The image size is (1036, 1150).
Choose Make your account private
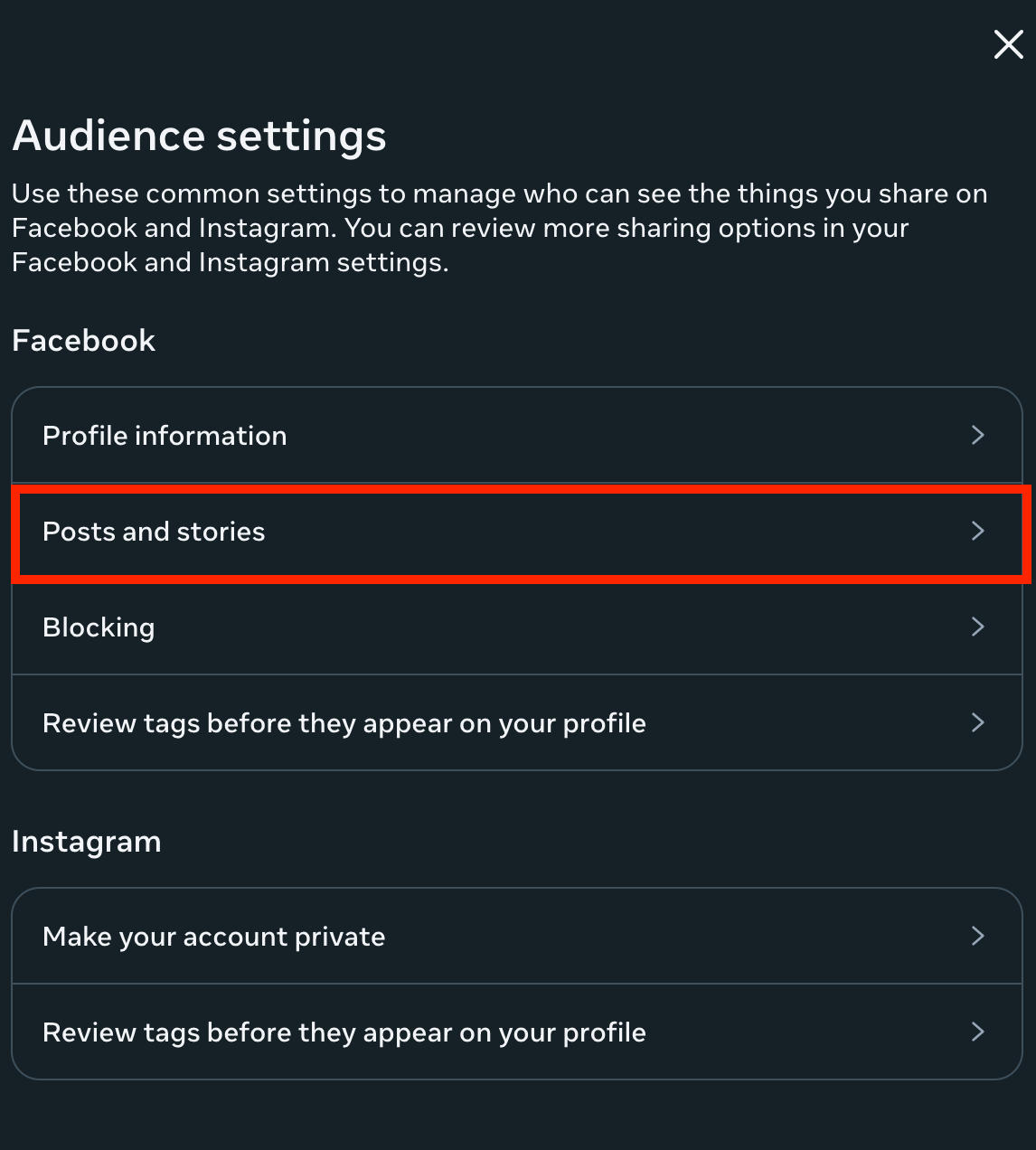213,937
